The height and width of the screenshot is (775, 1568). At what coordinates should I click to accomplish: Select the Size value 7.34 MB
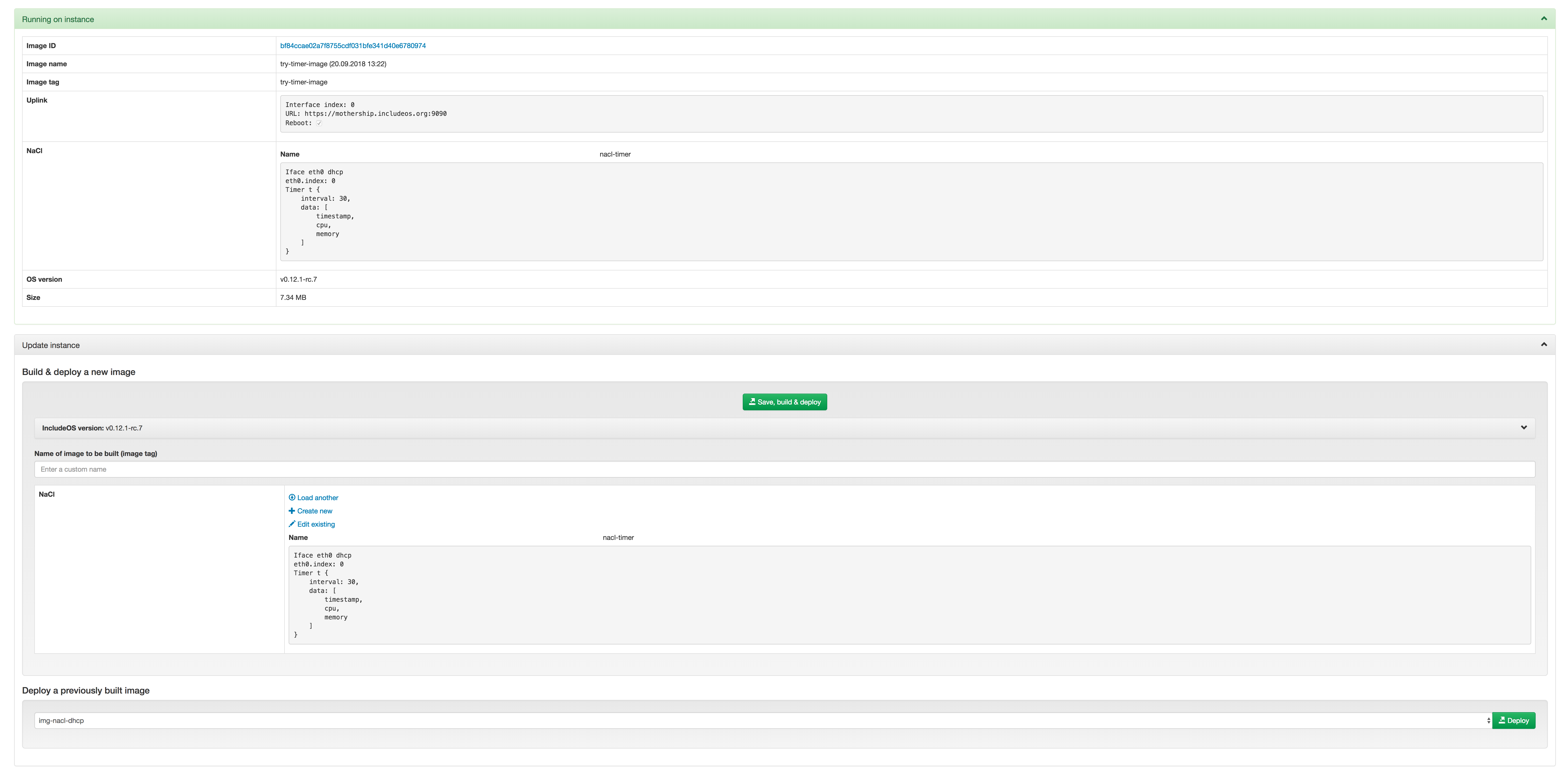(x=293, y=298)
